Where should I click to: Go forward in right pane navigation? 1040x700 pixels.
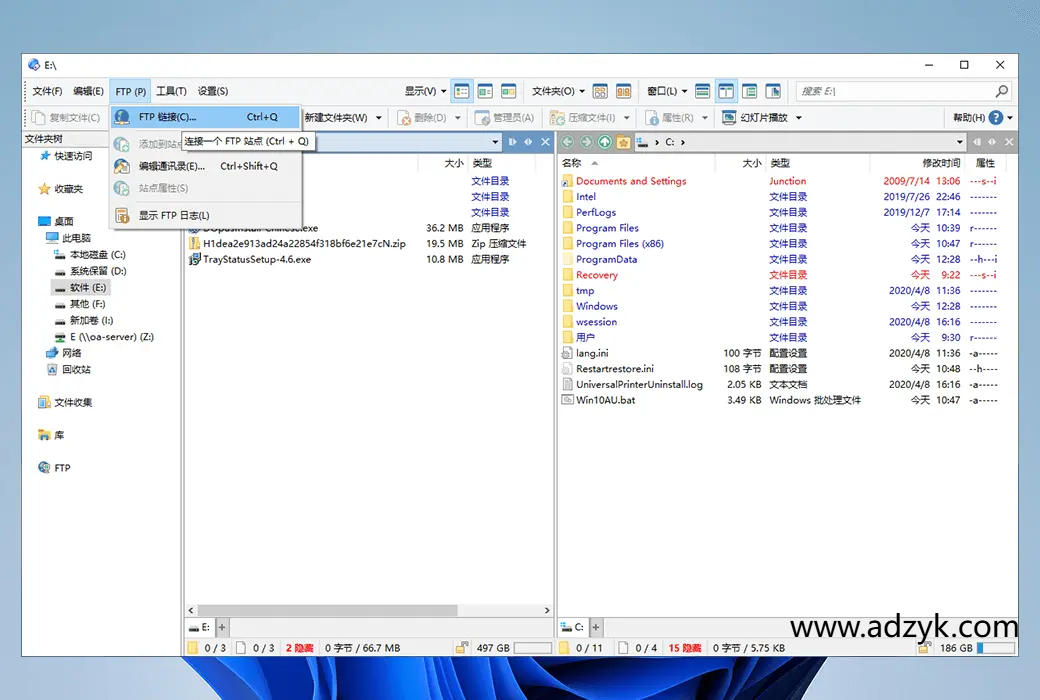[586, 141]
